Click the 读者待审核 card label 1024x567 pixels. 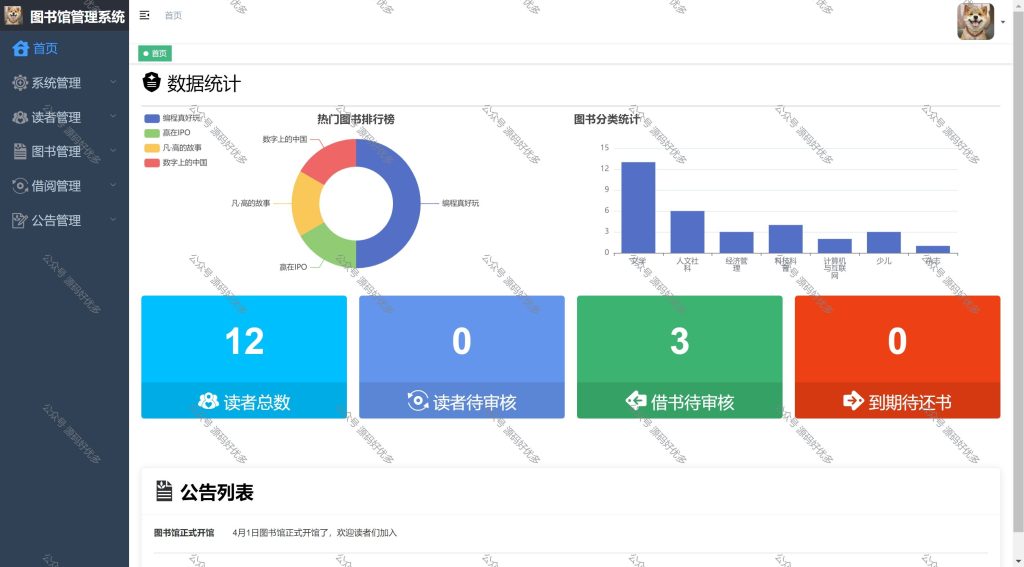point(475,402)
